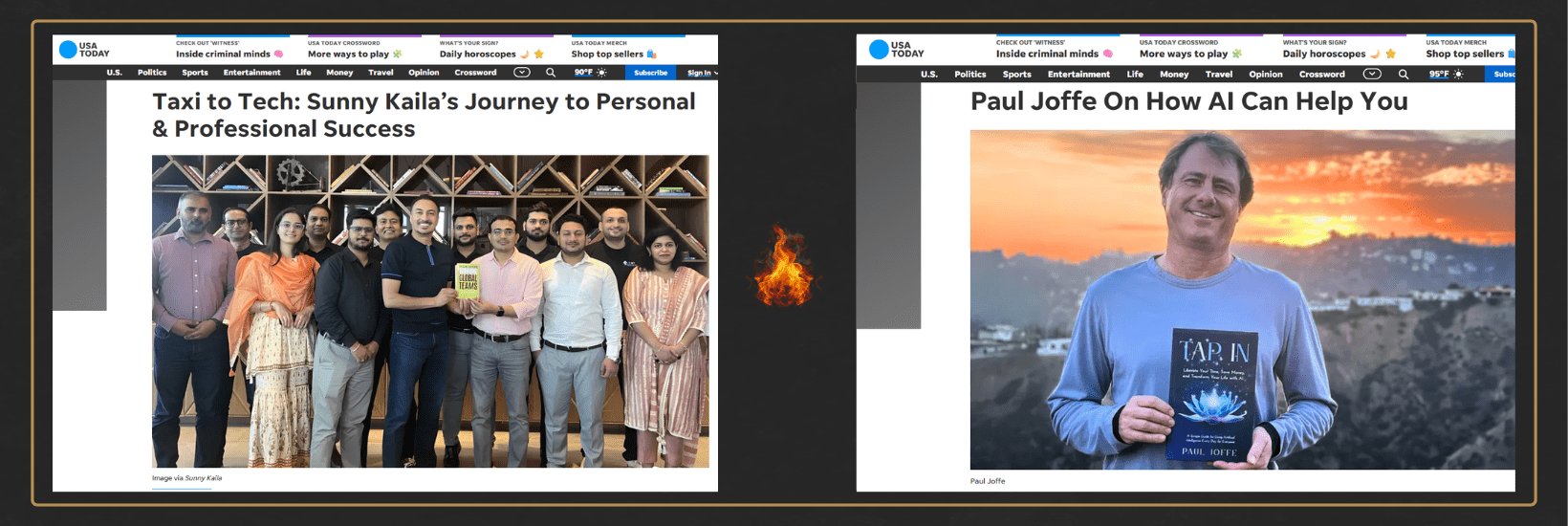Open Money section on Sunny Kaila page
This screenshot has height=526, width=1568.
339,73
